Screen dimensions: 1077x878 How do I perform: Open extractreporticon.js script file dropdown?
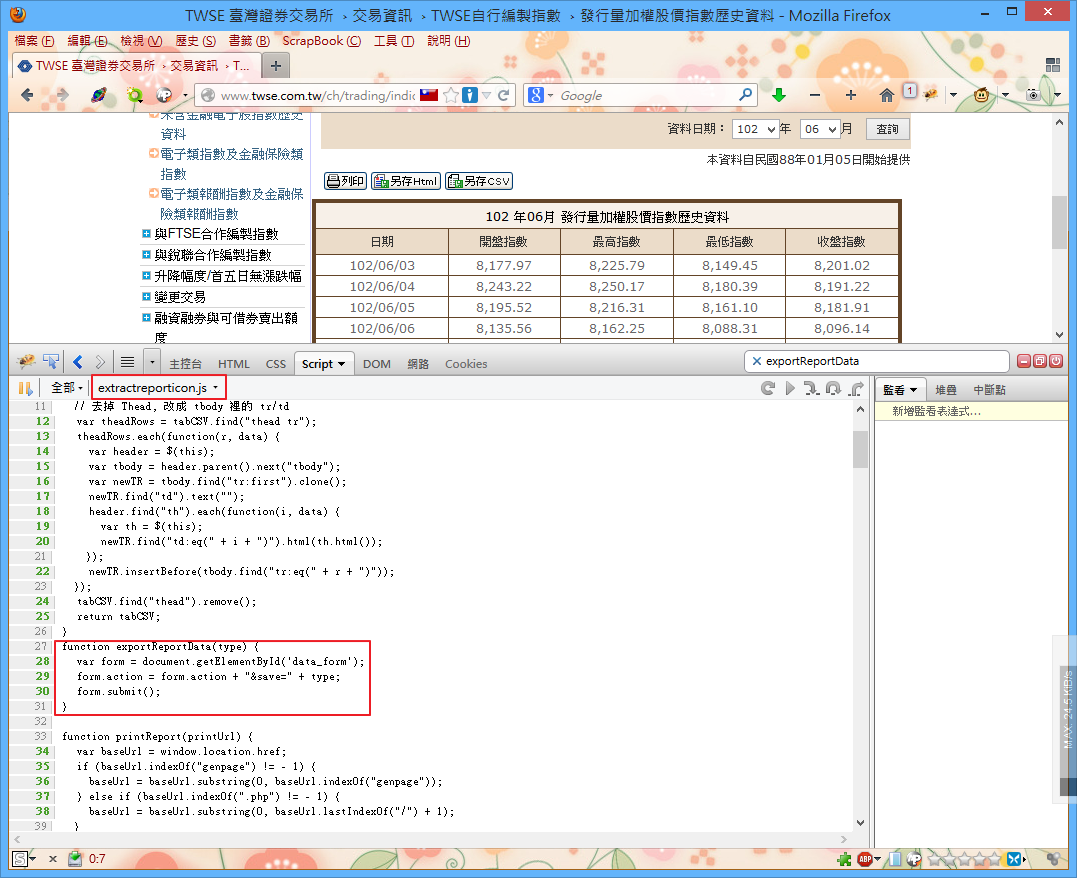(x=158, y=388)
